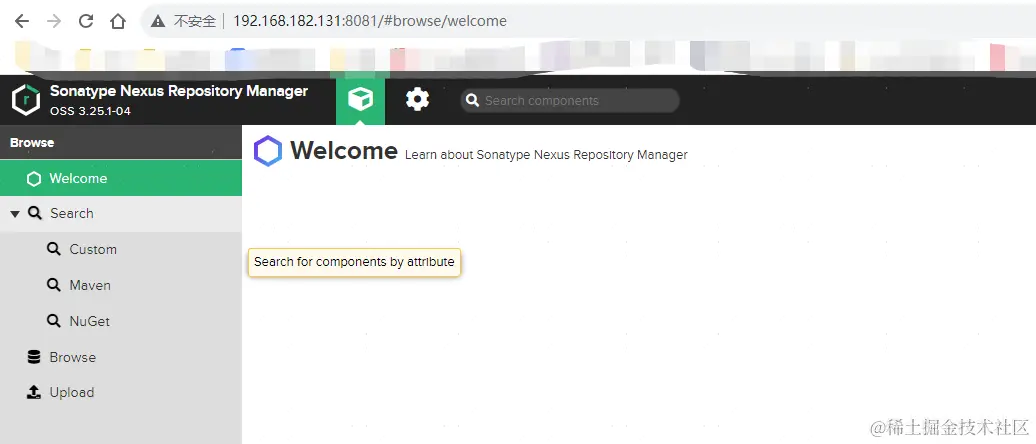Click the database icon beside Browse
1036x444 pixels.
pyautogui.click(x=34, y=357)
